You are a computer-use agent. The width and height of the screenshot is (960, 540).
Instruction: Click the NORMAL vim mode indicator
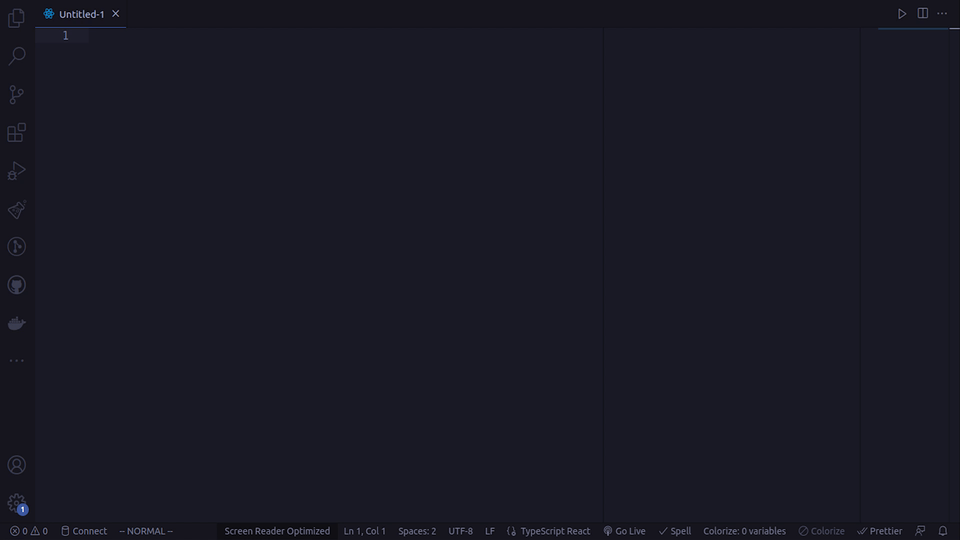[146, 531]
